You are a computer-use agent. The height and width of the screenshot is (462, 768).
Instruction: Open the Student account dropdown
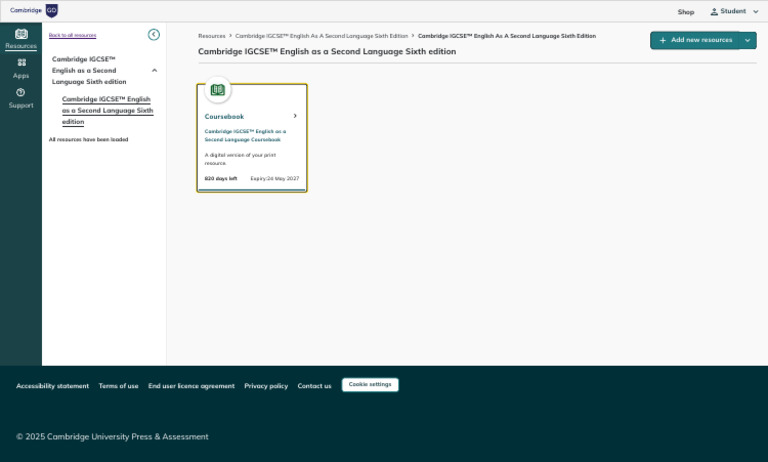coord(734,11)
